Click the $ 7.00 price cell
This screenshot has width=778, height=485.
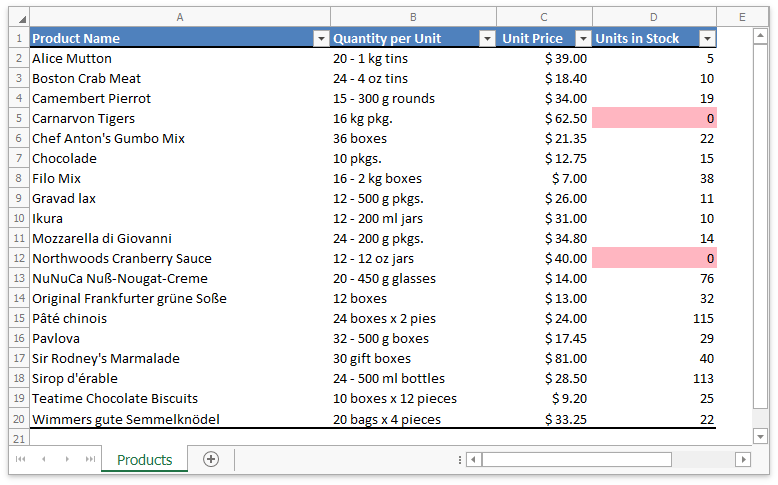click(544, 178)
